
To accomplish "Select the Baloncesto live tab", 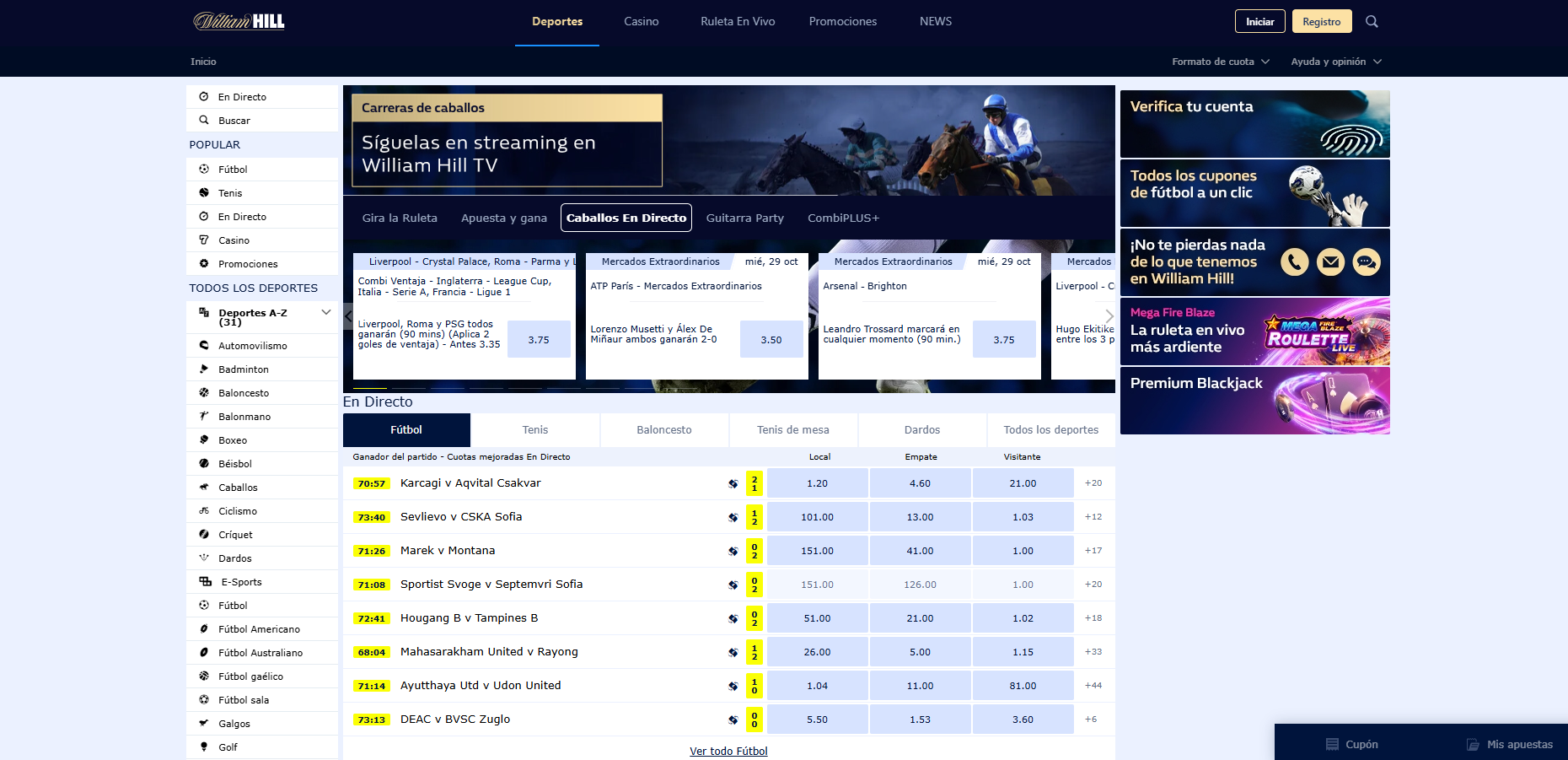I will 664,430.
